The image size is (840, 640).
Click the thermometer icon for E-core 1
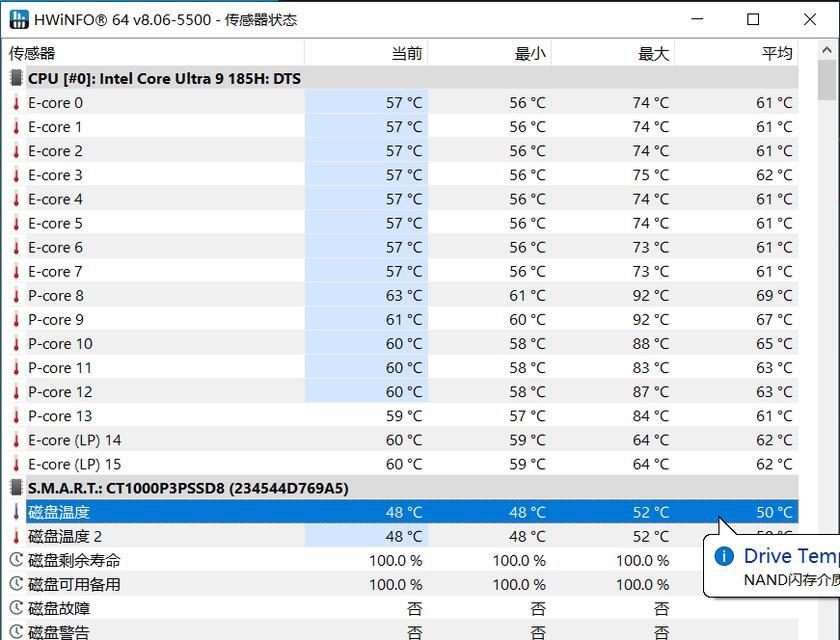[x=16, y=127]
